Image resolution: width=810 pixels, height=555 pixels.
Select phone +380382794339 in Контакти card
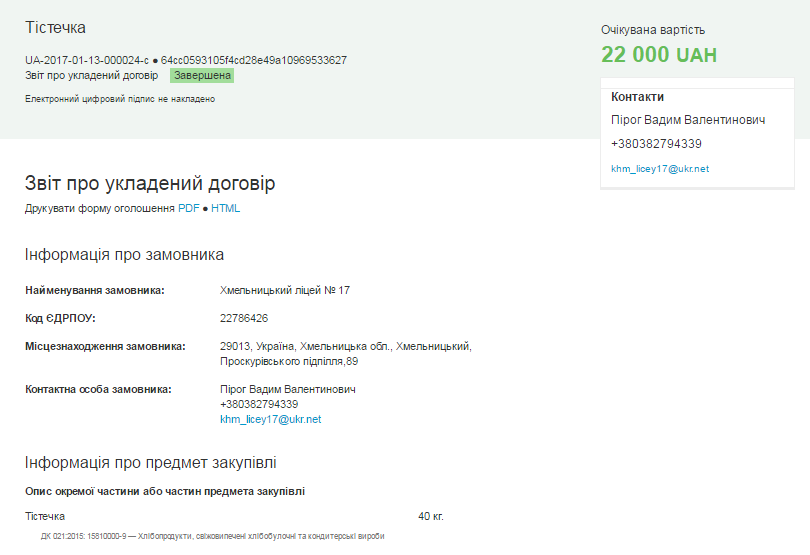(656, 144)
